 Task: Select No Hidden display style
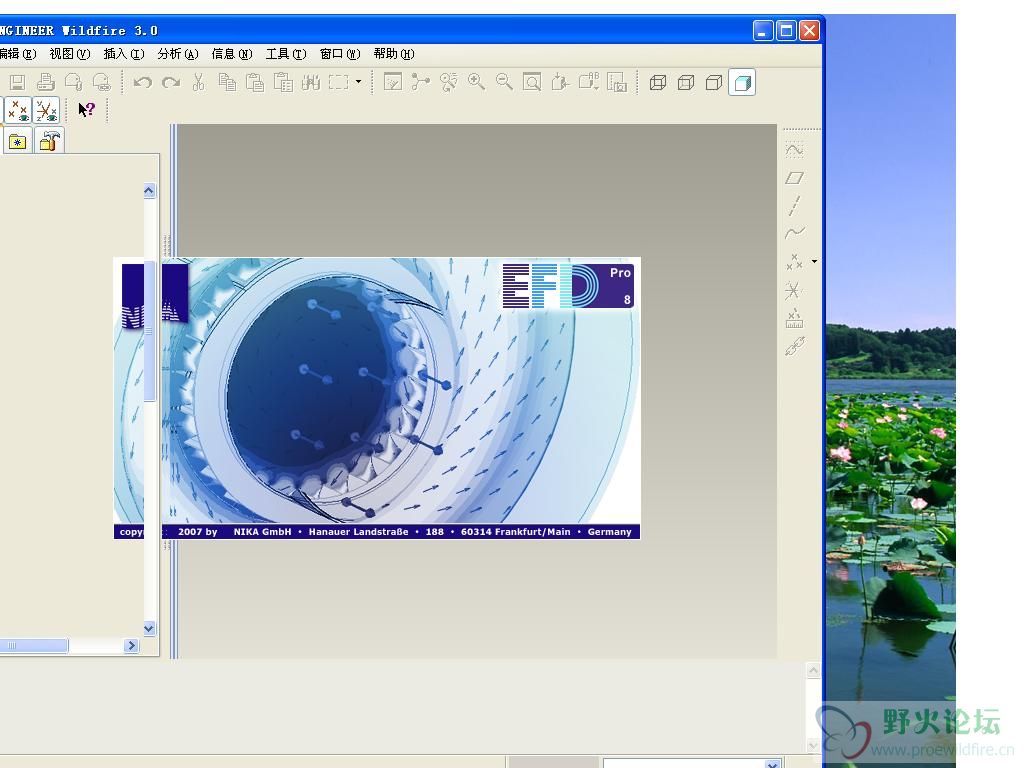point(714,82)
